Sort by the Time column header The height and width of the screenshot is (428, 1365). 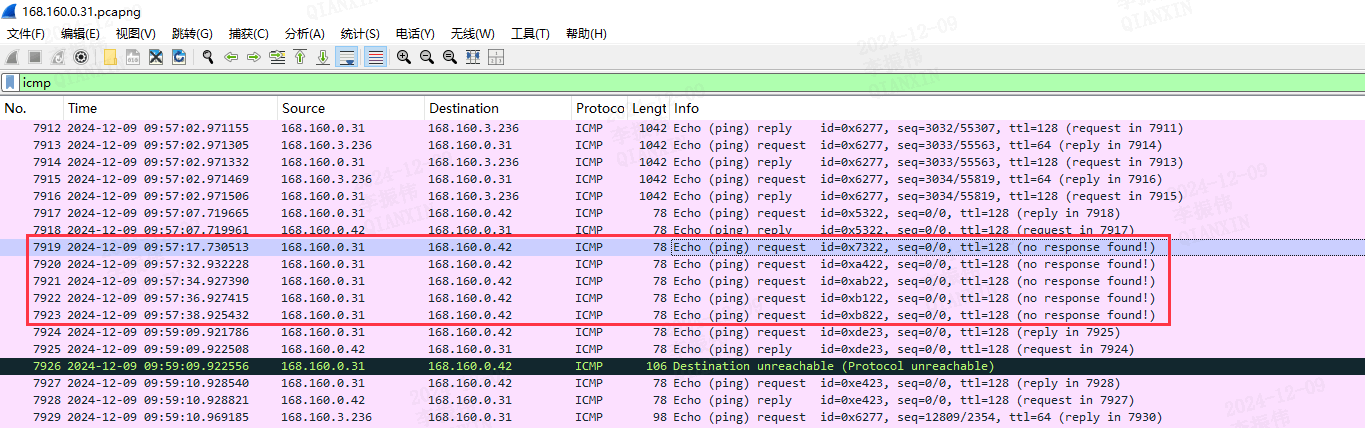(x=171, y=108)
